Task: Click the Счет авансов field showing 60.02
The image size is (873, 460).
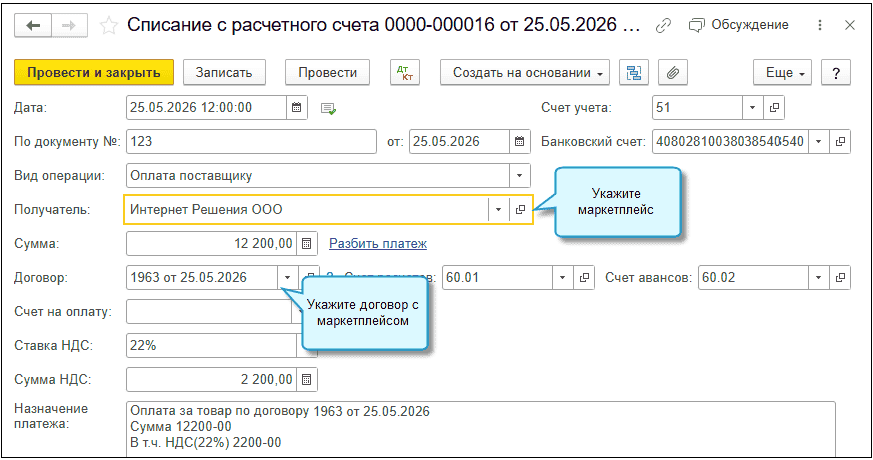Action: [x=753, y=277]
